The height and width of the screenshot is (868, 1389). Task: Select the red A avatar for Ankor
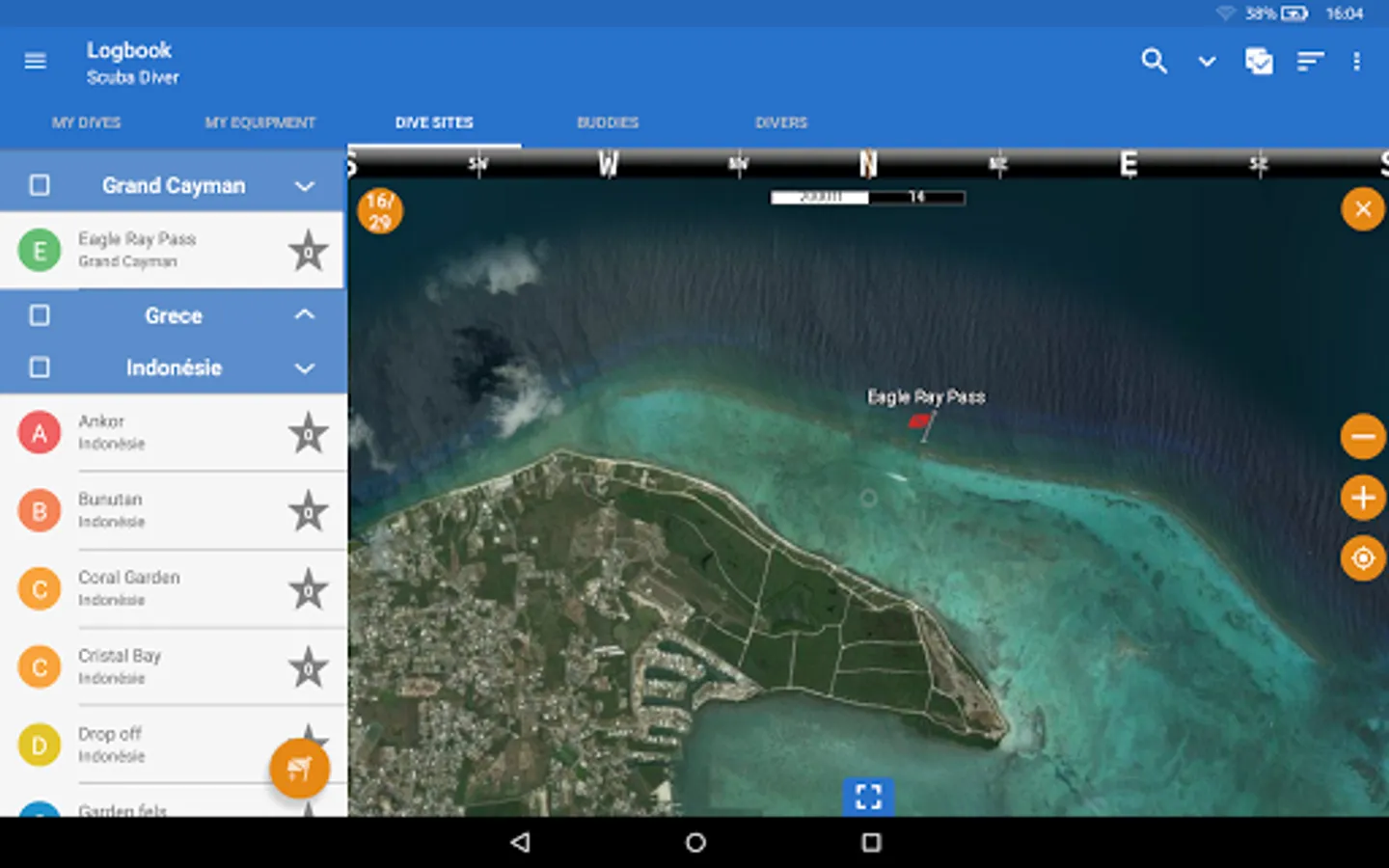(x=40, y=433)
